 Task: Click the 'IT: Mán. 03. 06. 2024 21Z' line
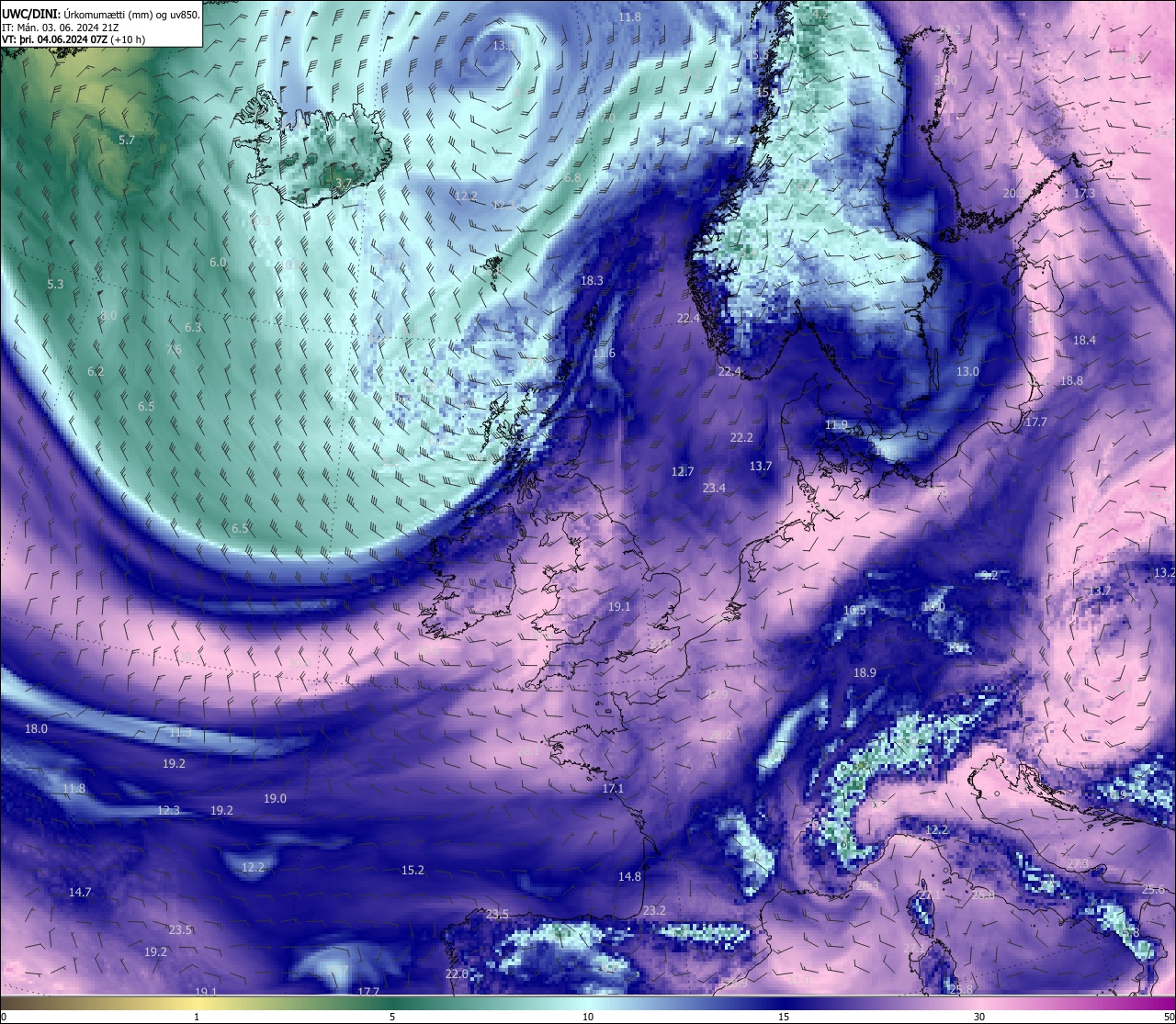60,28
